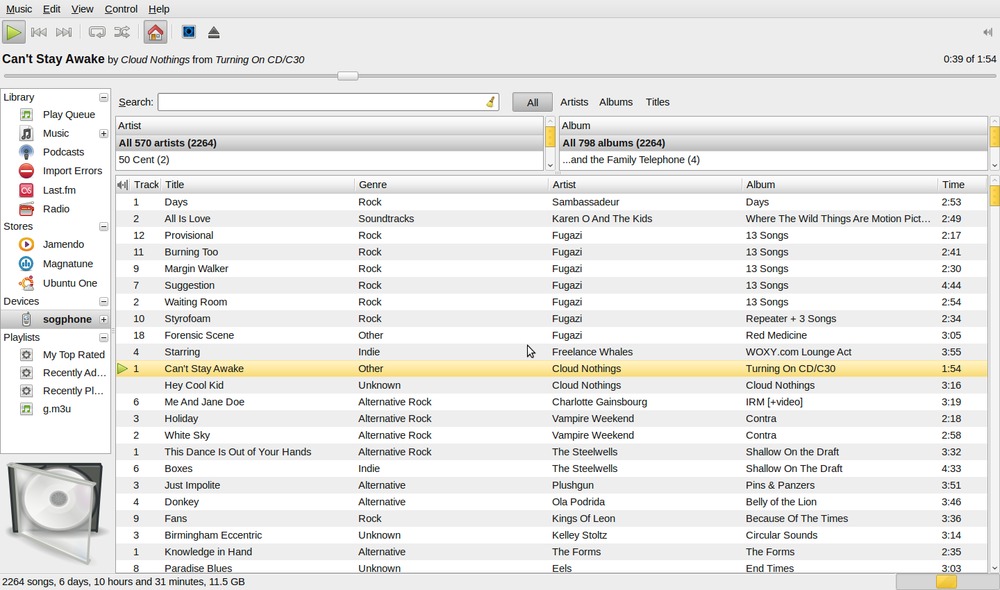Image resolution: width=1000 pixels, height=590 pixels.
Task: Filter search by Artists
Action: click(x=574, y=102)
